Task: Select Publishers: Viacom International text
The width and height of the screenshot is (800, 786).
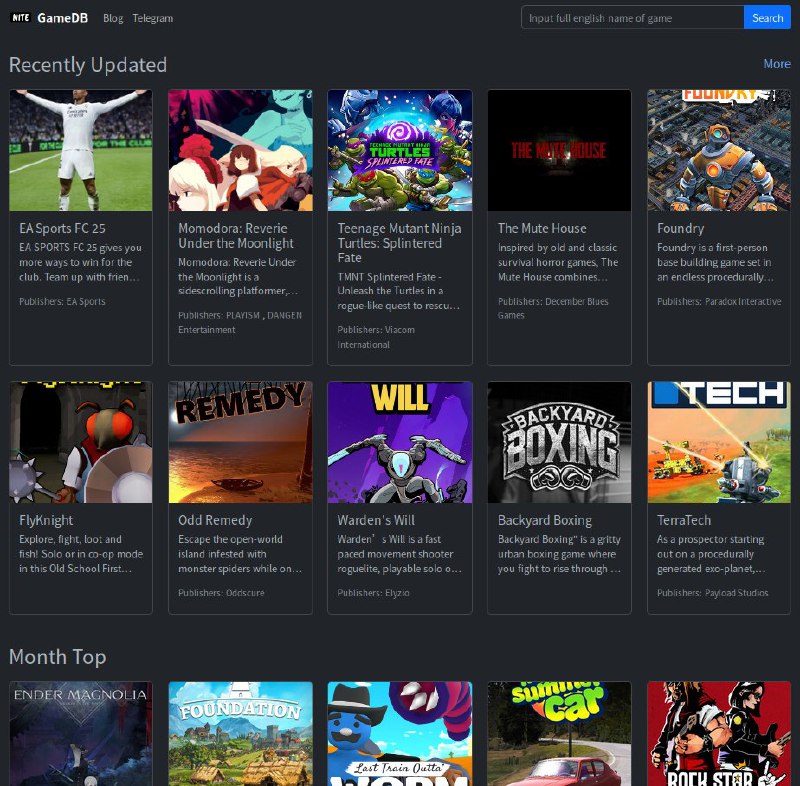Action: tap(376, 337)
